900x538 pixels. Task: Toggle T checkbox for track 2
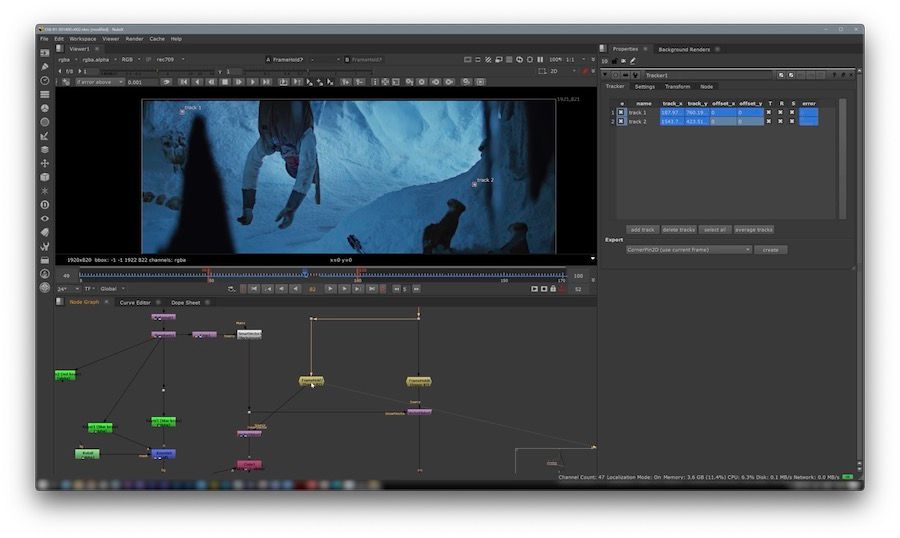(769, 121)
